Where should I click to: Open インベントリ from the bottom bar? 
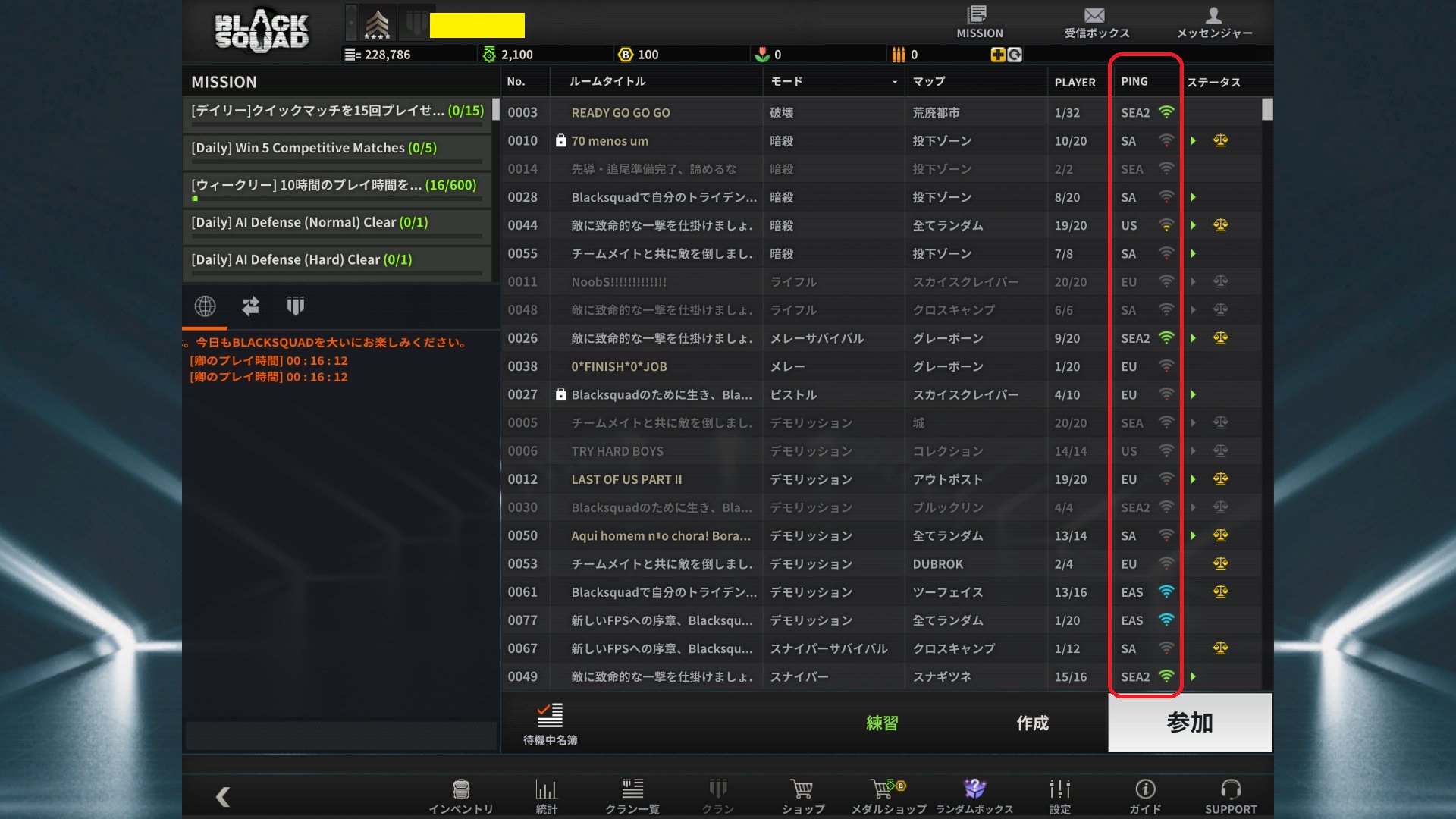(461, 796)
